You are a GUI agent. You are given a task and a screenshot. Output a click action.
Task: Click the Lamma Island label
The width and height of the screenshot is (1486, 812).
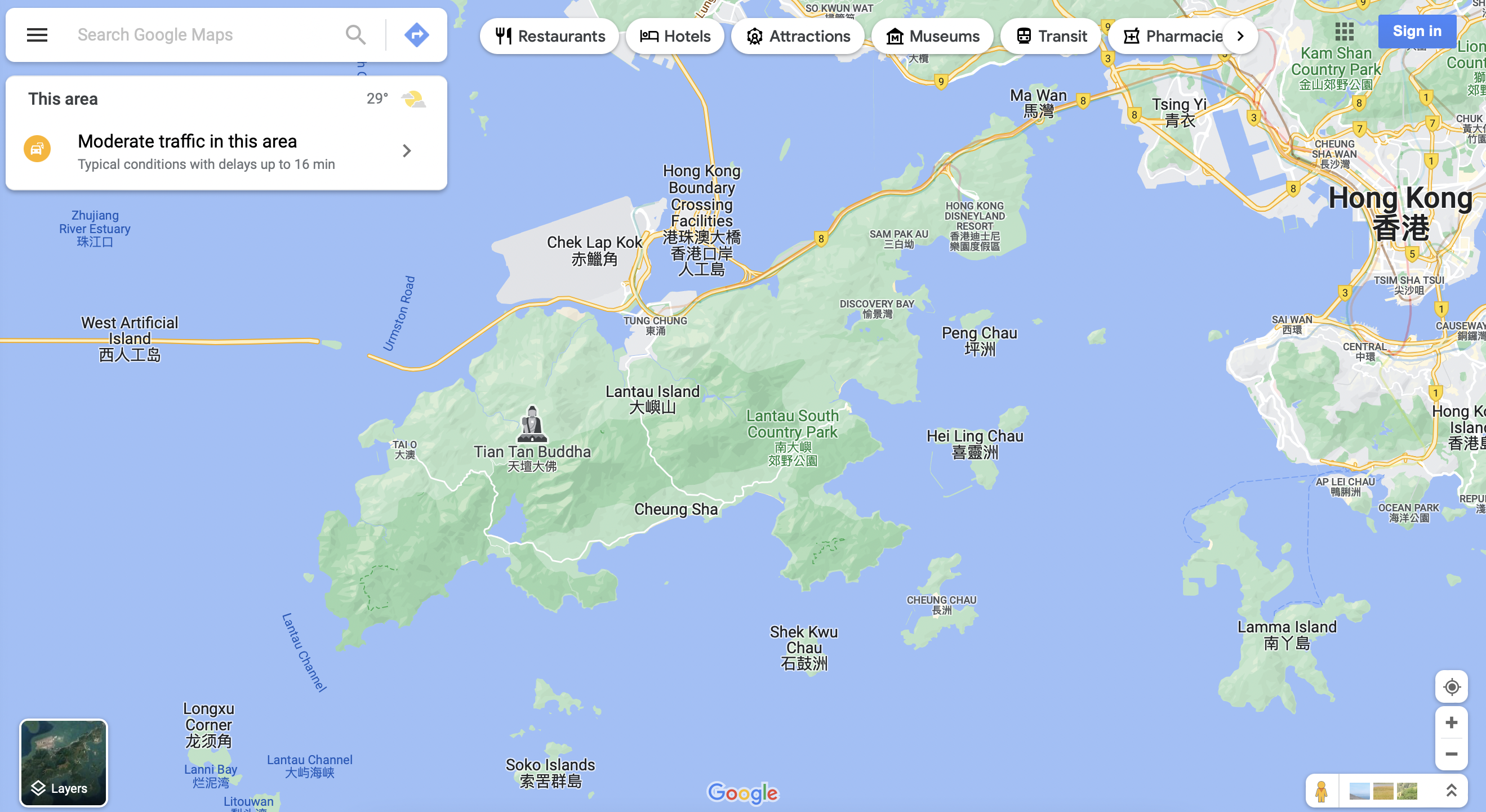1287,635
